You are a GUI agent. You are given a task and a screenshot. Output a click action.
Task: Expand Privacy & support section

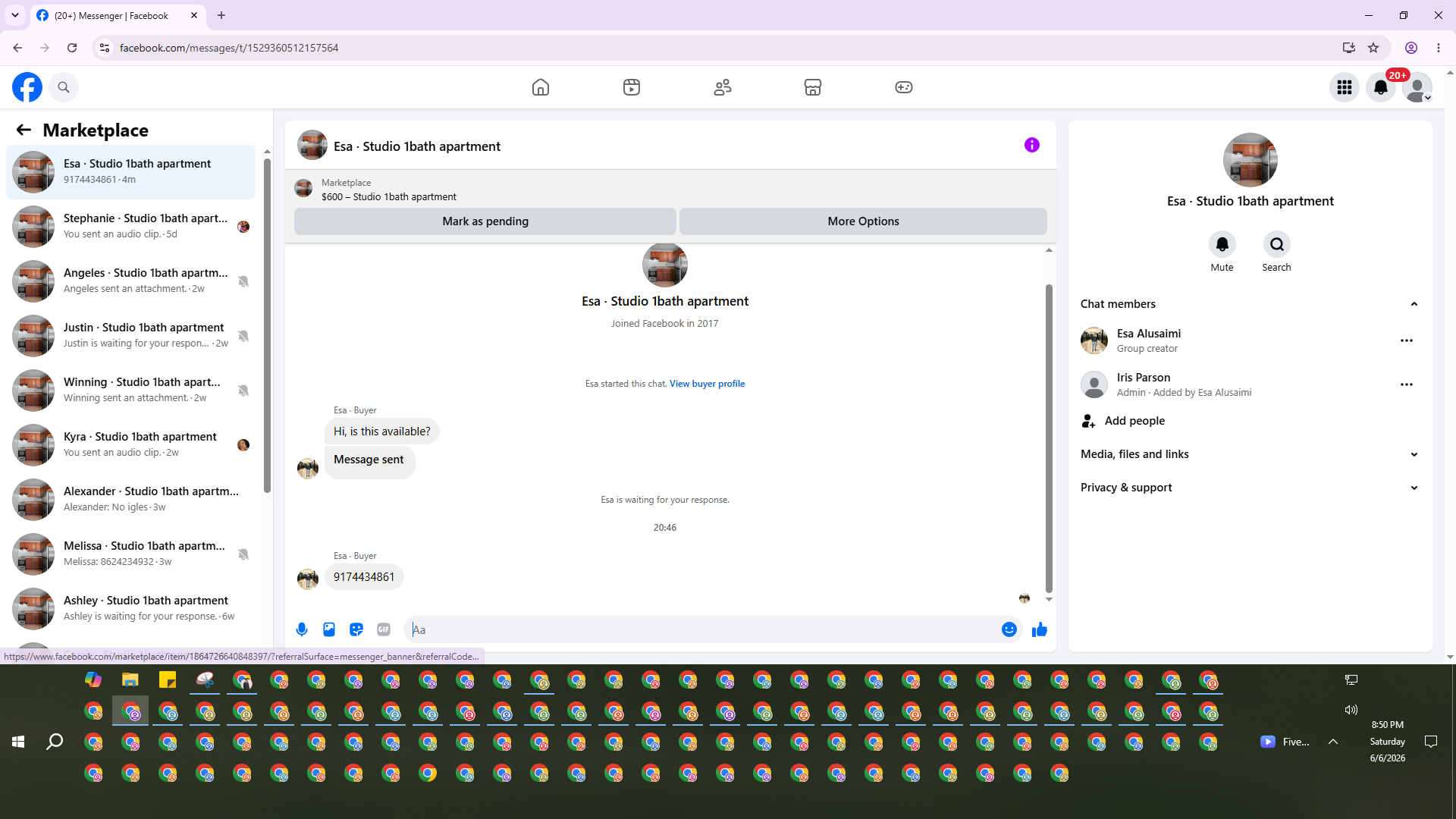(1249, 488)
